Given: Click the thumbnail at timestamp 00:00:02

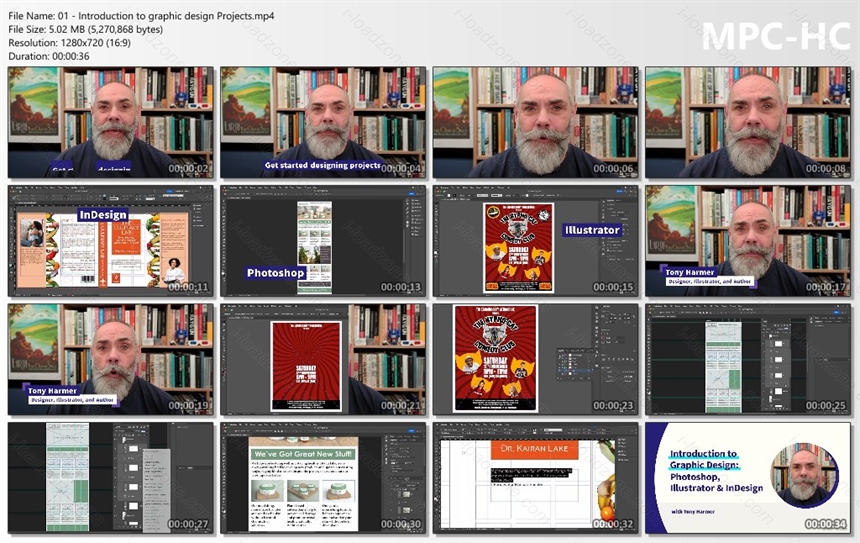Looking at the screenshot, I should (111, 122).
